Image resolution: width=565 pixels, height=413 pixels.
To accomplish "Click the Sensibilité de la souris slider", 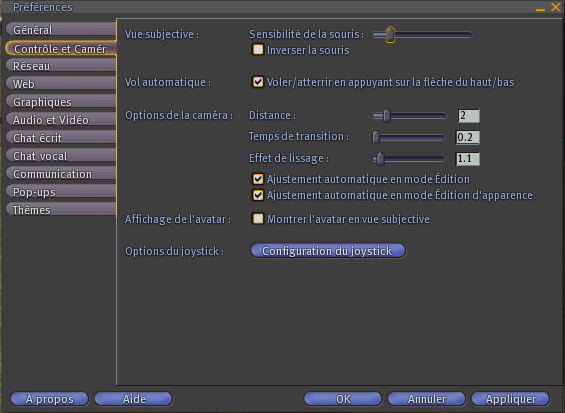I will [422, 35].
